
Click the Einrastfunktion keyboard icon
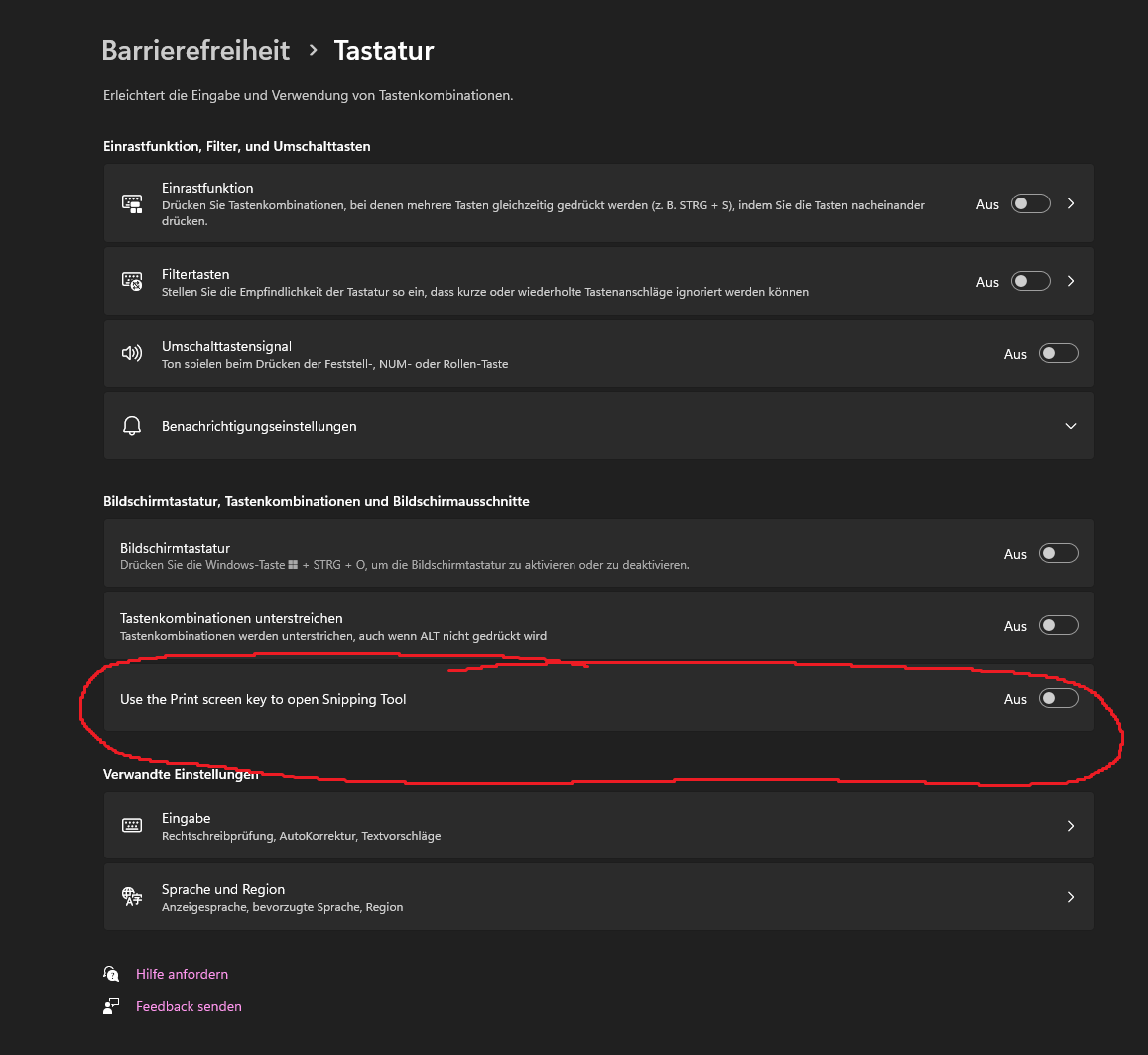[x=132, y=203]
